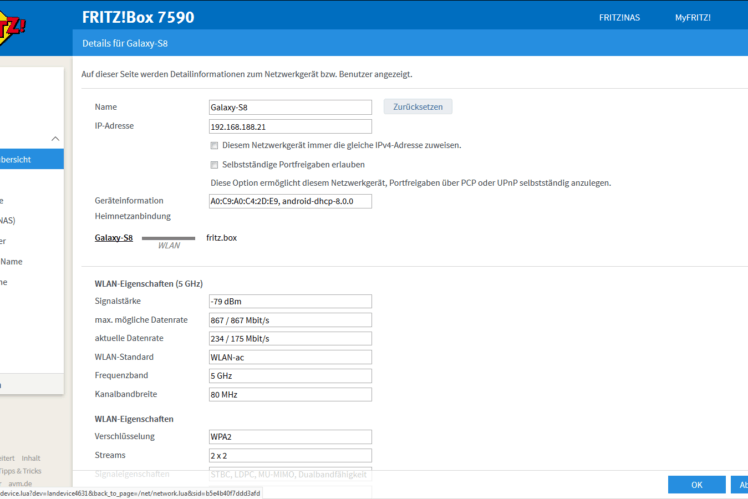
Task: Confirm with the OK button
Action: coord(696,485)
